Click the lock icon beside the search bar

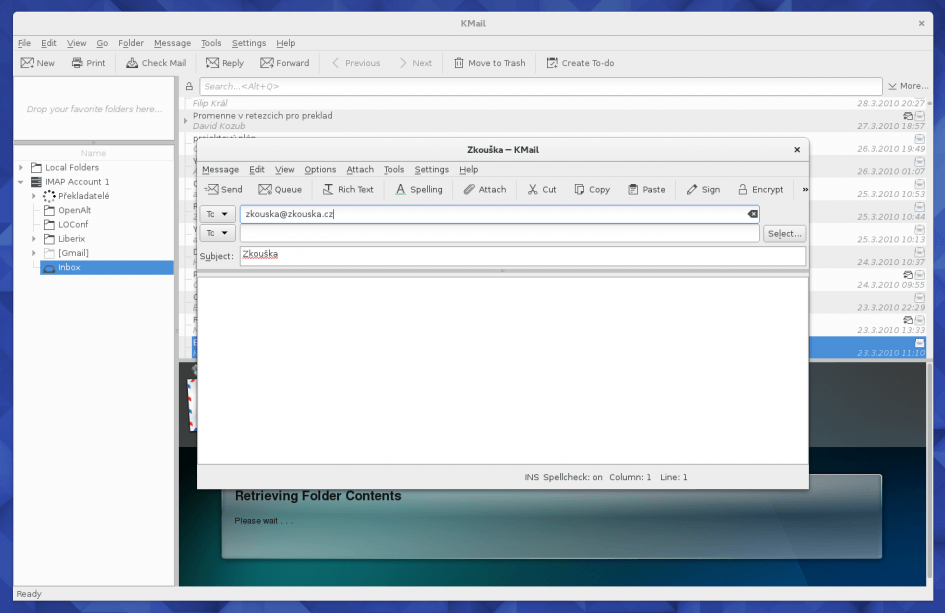coord(189,86)
